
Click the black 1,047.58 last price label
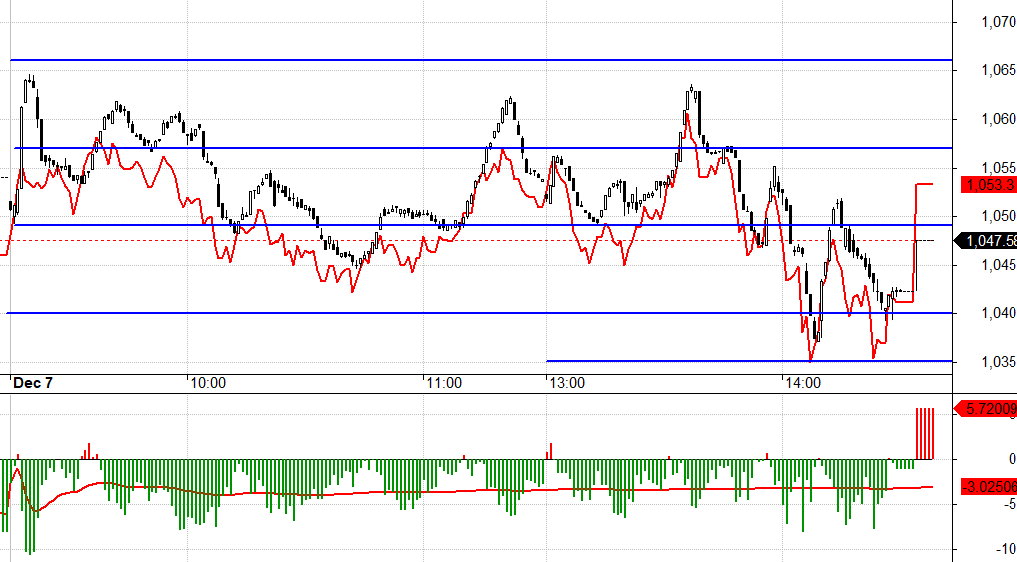[988, 241]
